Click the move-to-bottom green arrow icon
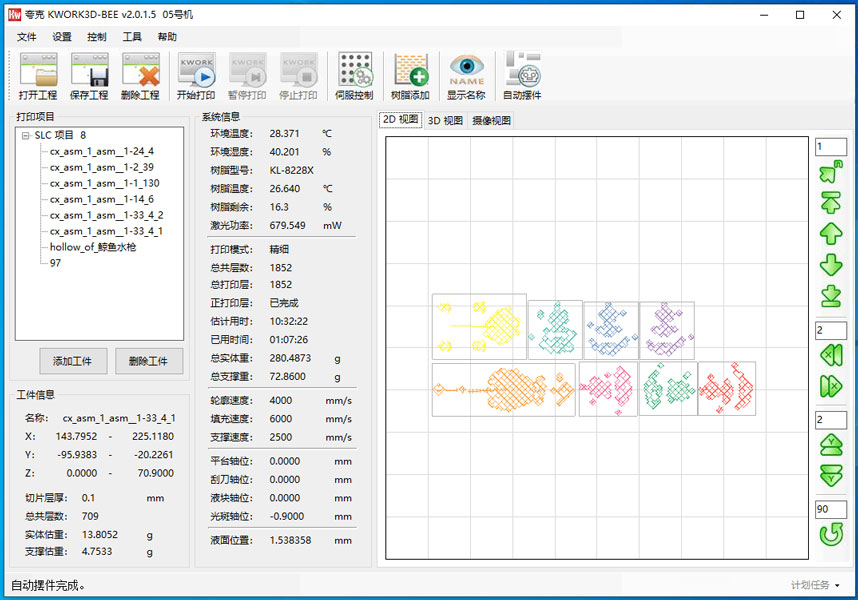The height and width of the screenshot is (600, 858). (831, 296)
